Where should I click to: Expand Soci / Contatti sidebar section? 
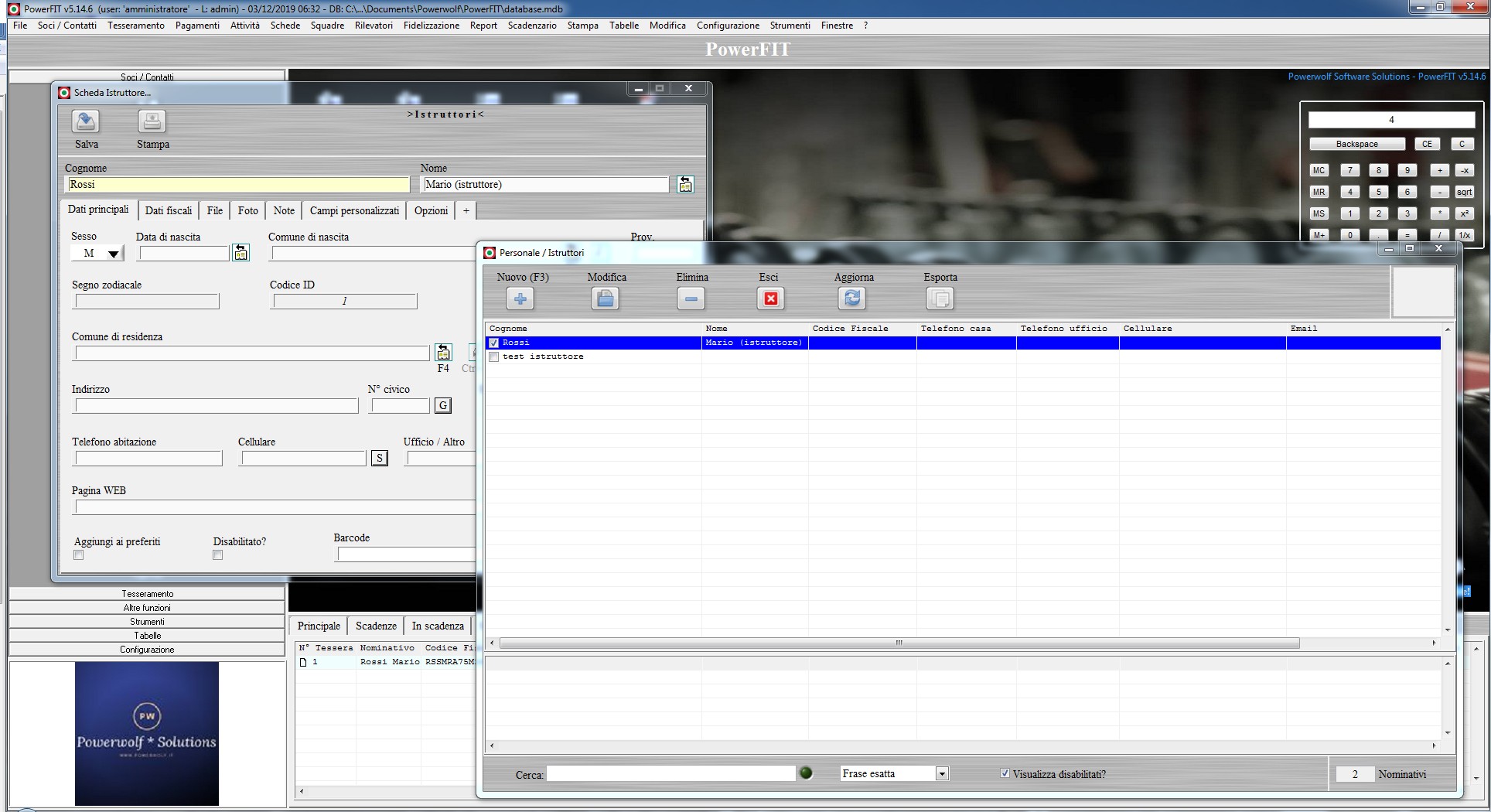(147, 77)
